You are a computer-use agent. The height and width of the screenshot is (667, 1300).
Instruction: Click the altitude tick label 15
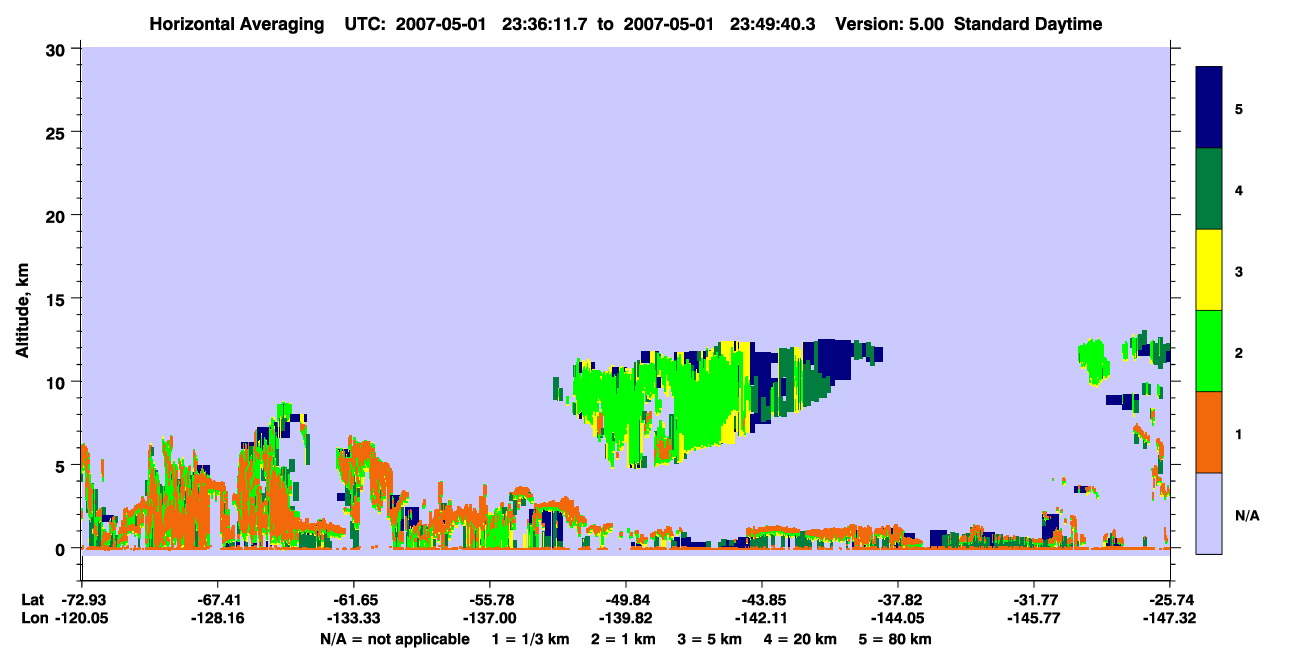point(58,299)
